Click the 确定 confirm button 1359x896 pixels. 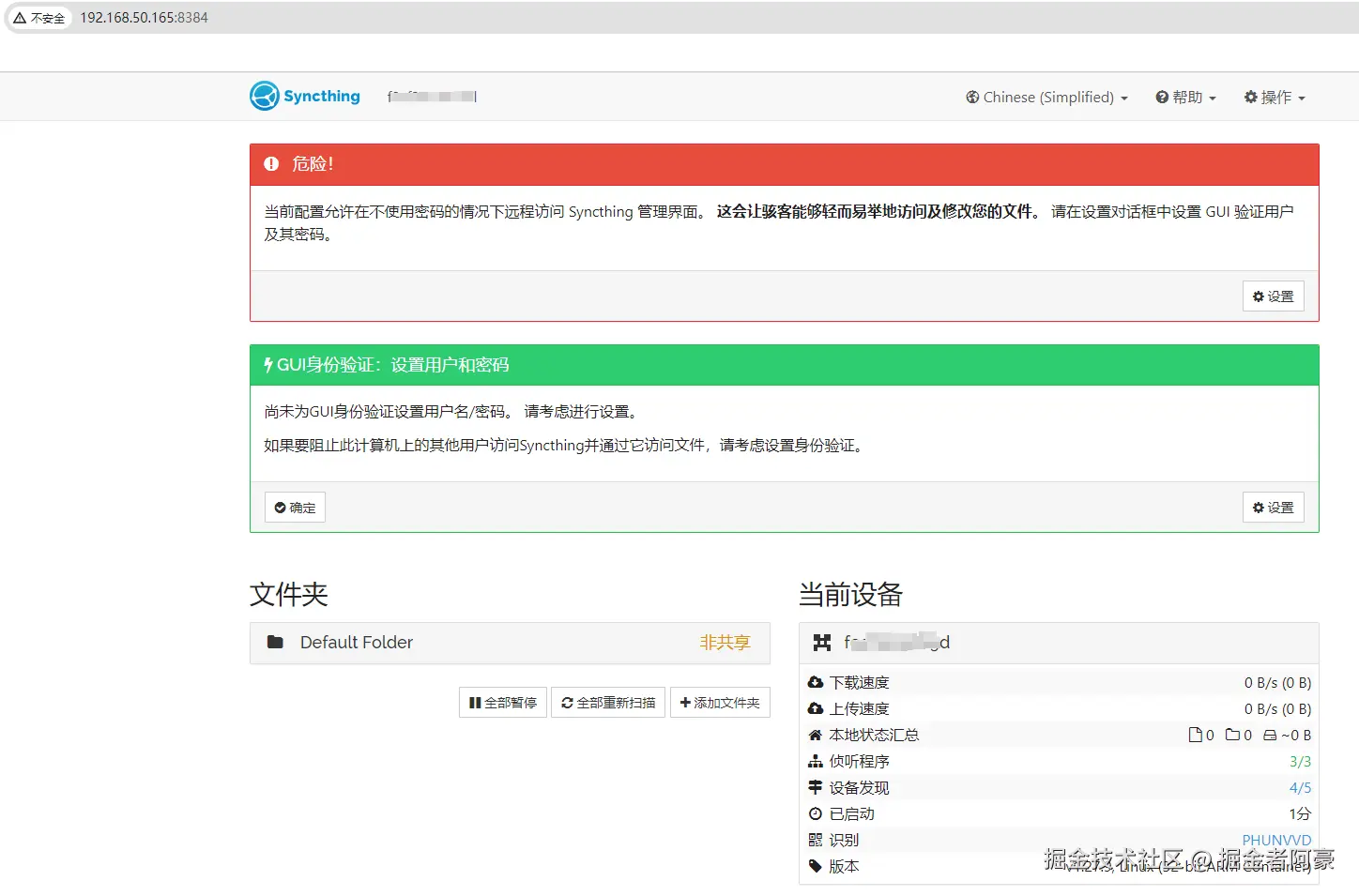pos(295,508)
